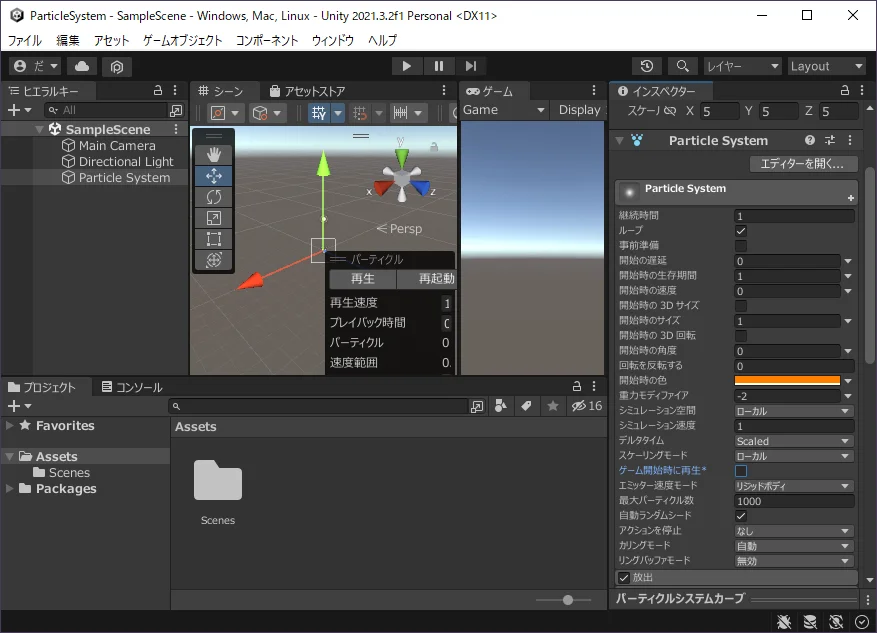
Task: Toggle the ゲーム開始時に再生 checkbox
Action: pos(741,471)
